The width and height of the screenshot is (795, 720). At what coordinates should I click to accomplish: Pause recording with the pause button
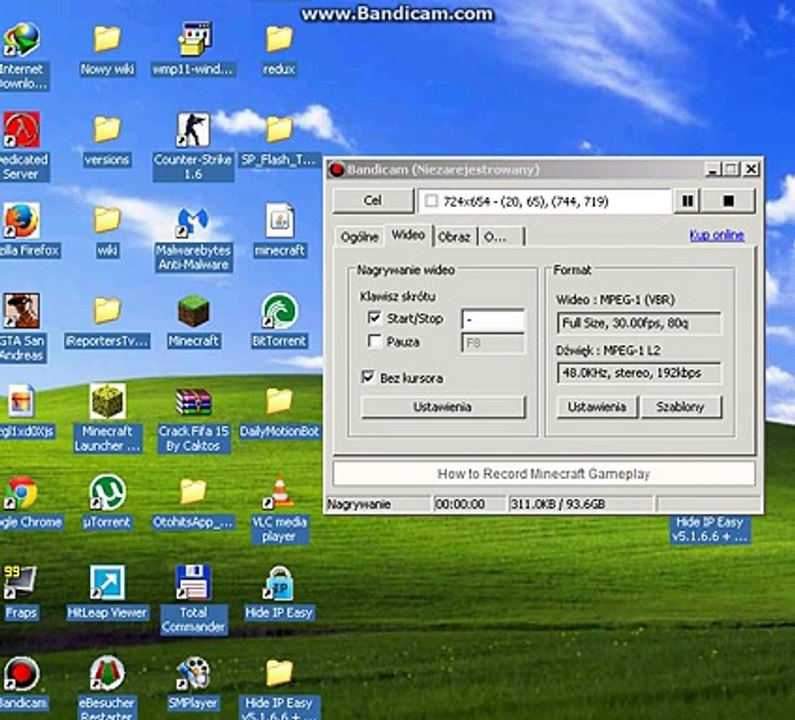point(687,201)
